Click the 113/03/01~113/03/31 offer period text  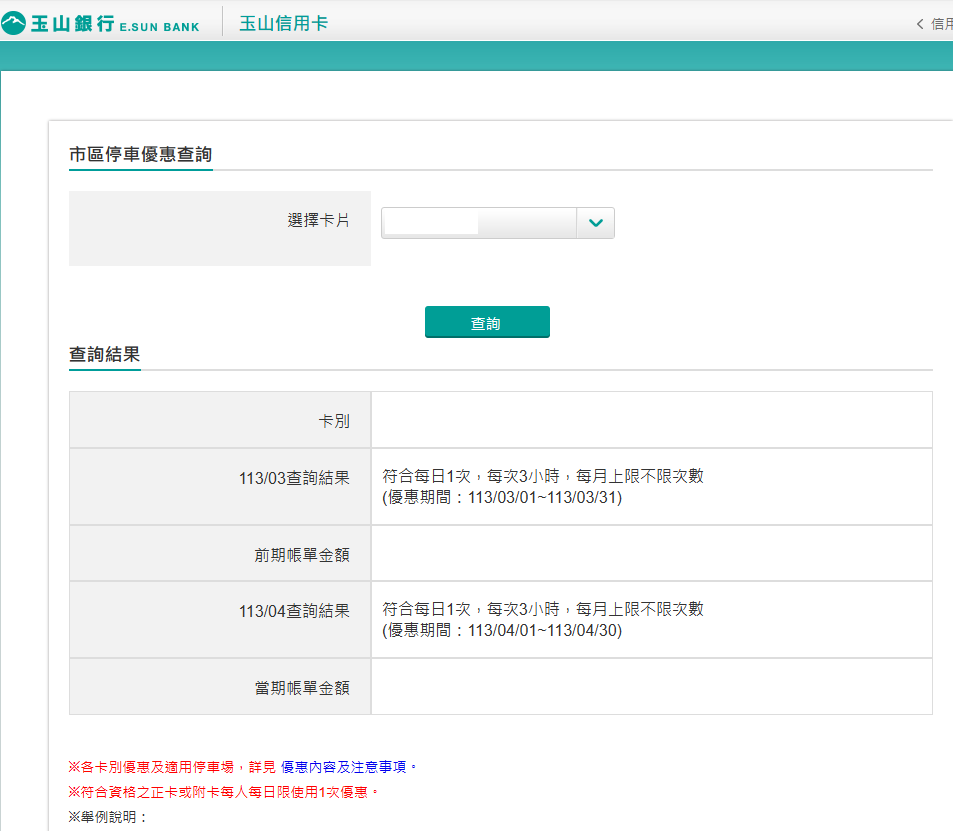coord(544,497)
